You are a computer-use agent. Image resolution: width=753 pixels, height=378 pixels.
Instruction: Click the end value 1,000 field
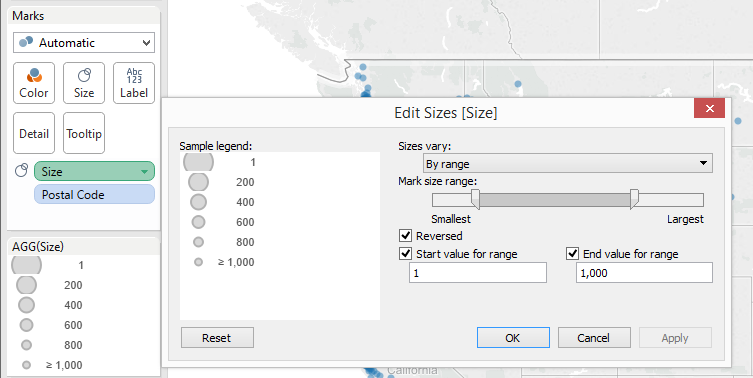tap(644, 273)
